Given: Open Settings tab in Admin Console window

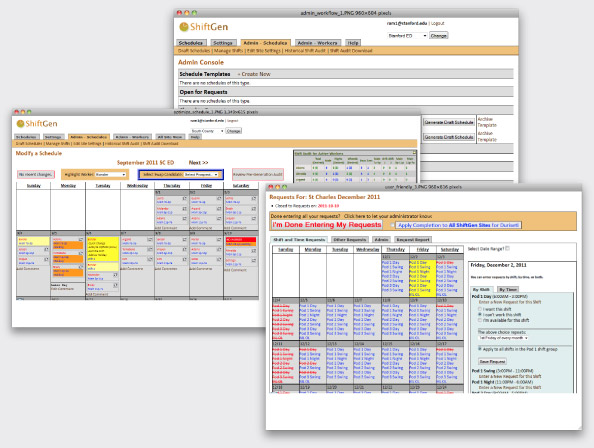Looking at the screenshot, I should (223, 43).
